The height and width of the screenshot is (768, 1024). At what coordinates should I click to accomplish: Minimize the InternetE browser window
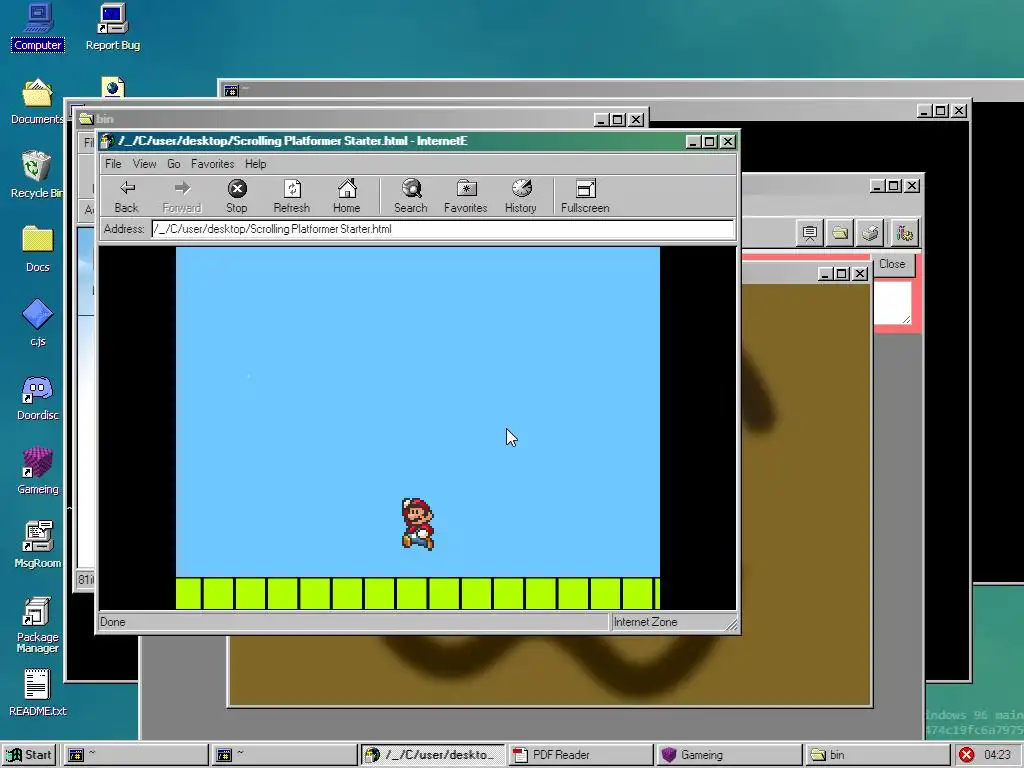click(x=694, y=142)
